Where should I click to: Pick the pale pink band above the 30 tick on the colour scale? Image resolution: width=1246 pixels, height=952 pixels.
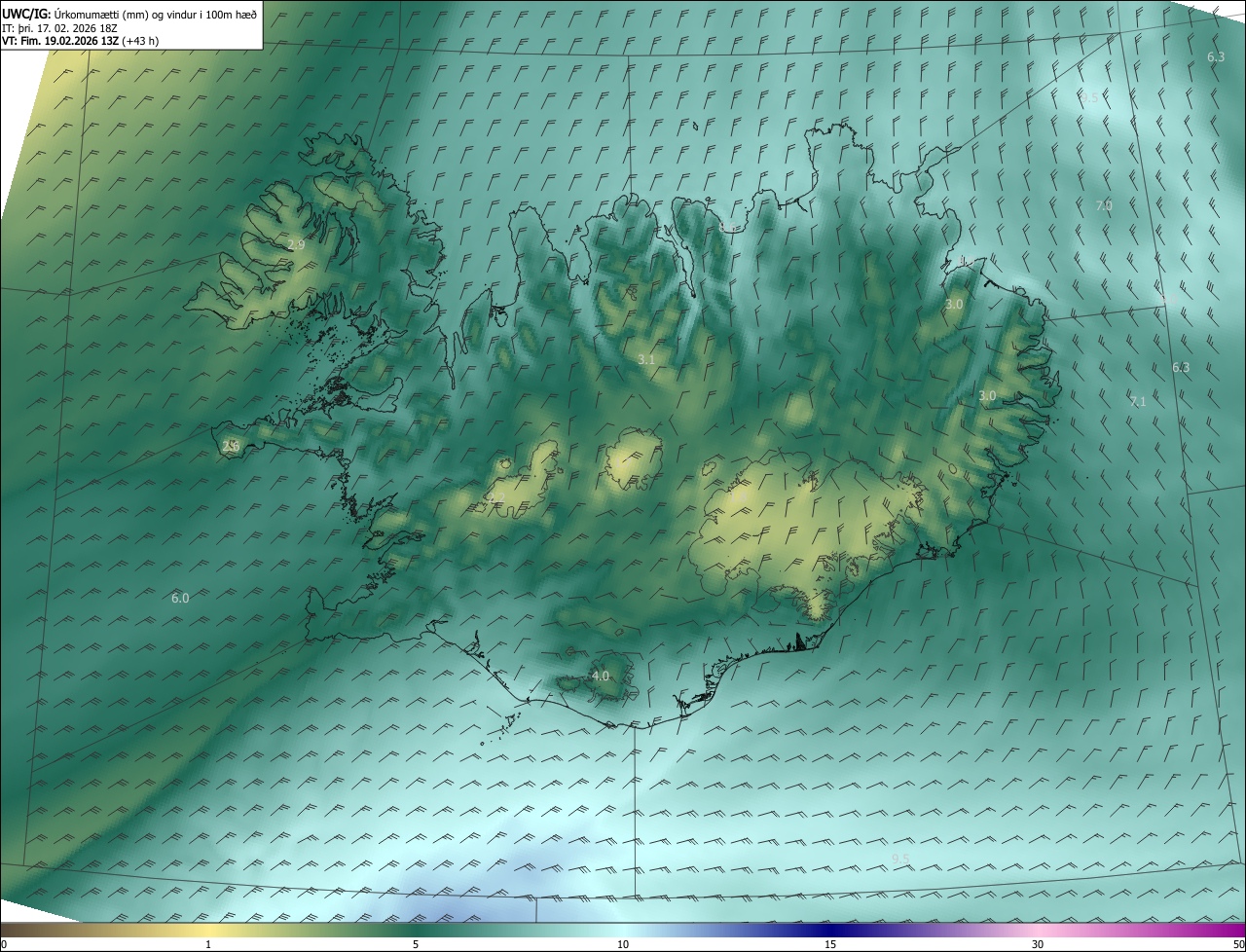click(1038, 930)
